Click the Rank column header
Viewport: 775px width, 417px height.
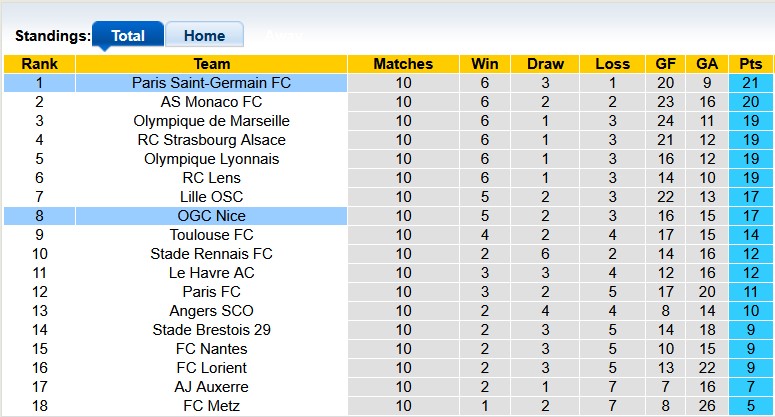(x=39, y=64)
